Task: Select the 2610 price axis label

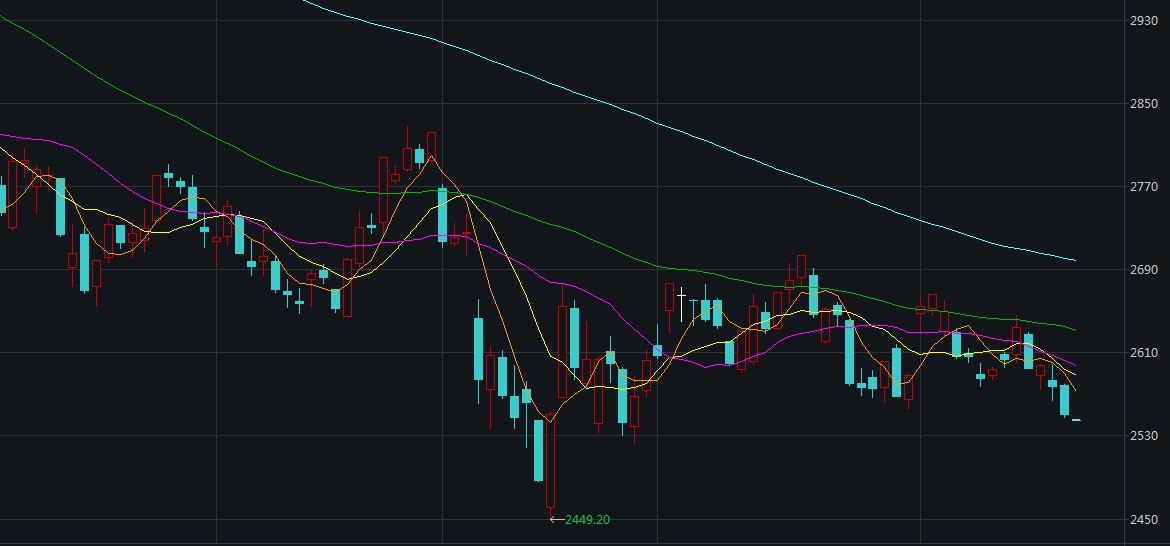Action: [x=1144, y=353]
